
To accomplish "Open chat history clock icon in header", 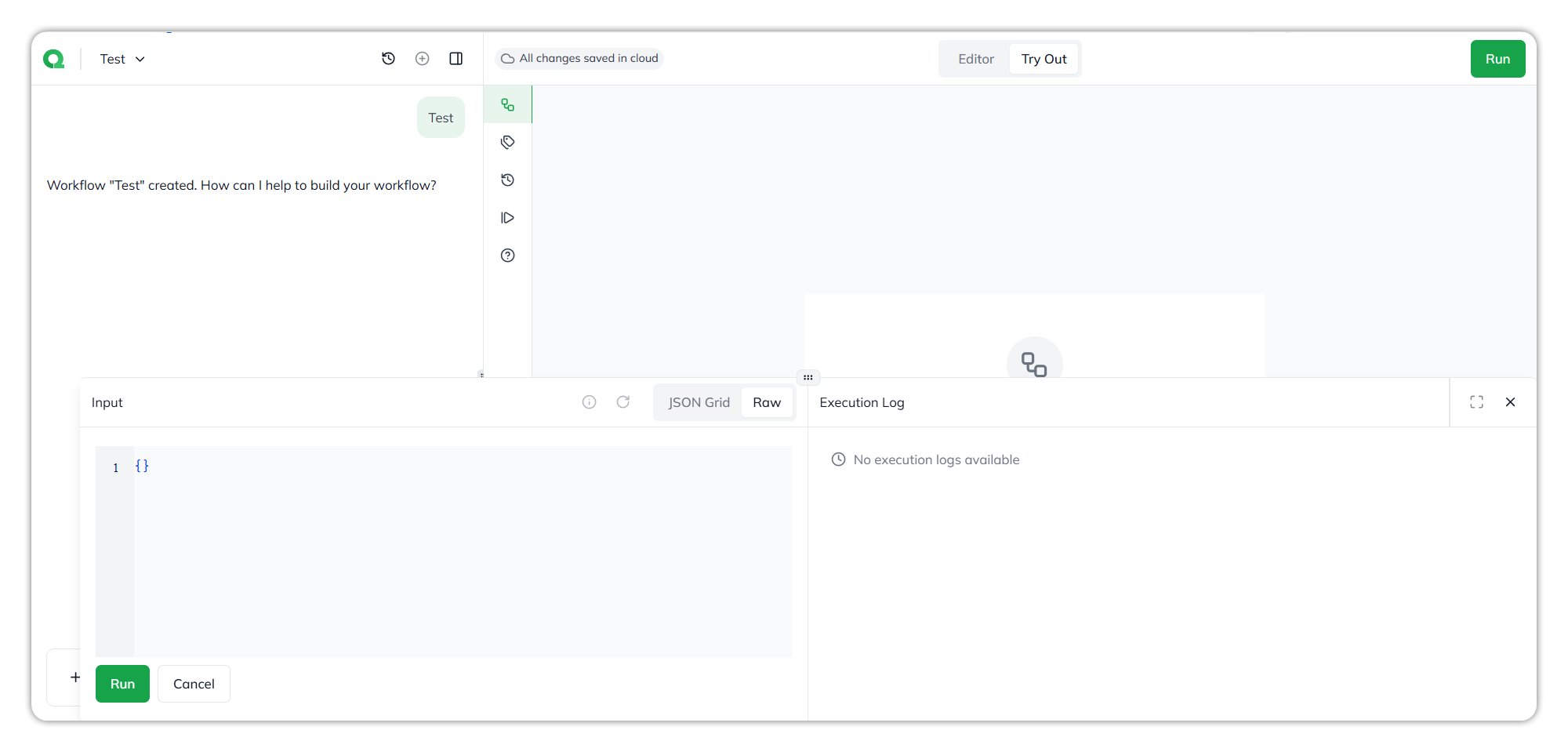I will [388, 59].
